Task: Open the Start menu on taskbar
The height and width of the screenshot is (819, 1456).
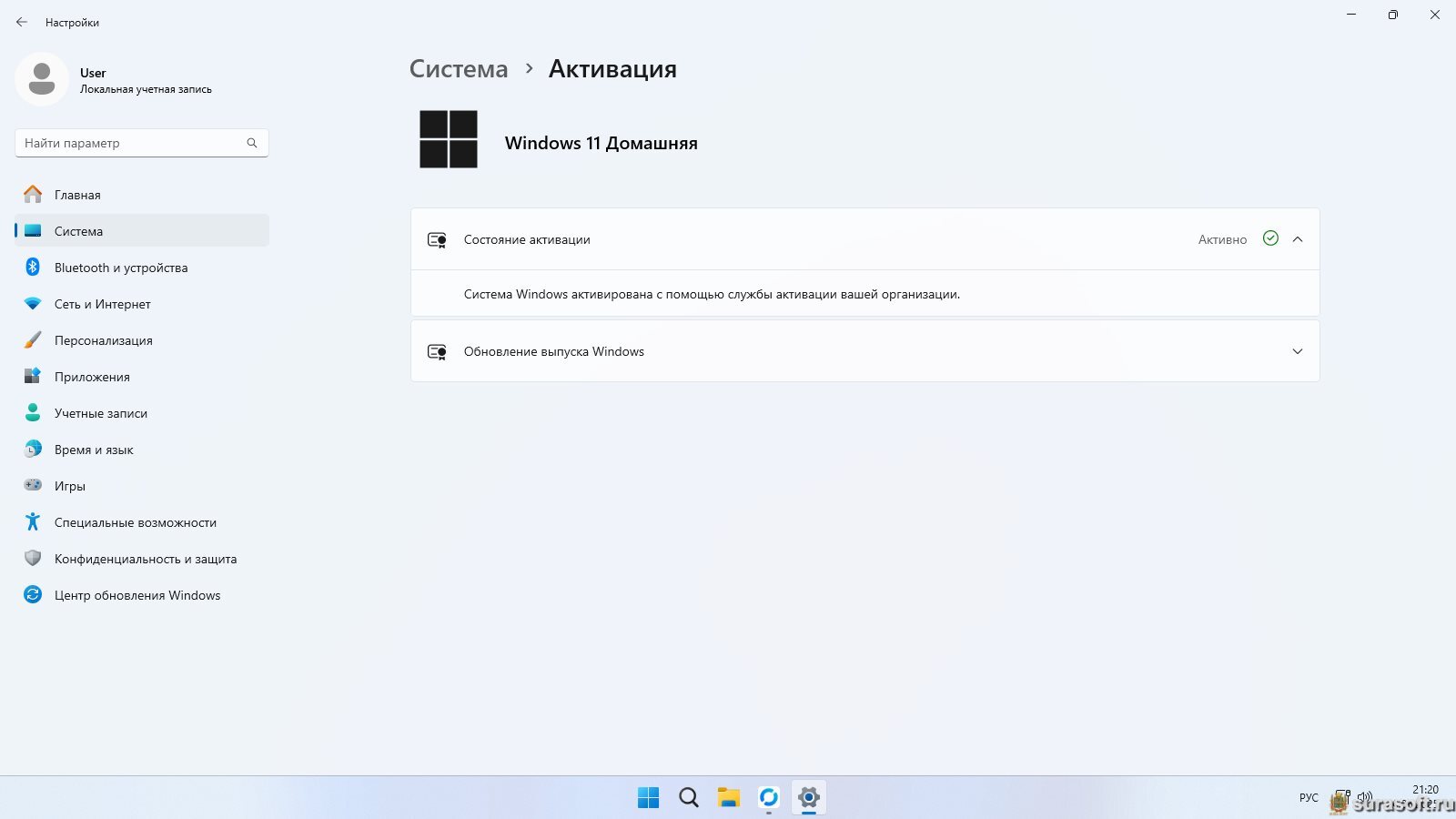Action: 648,798
